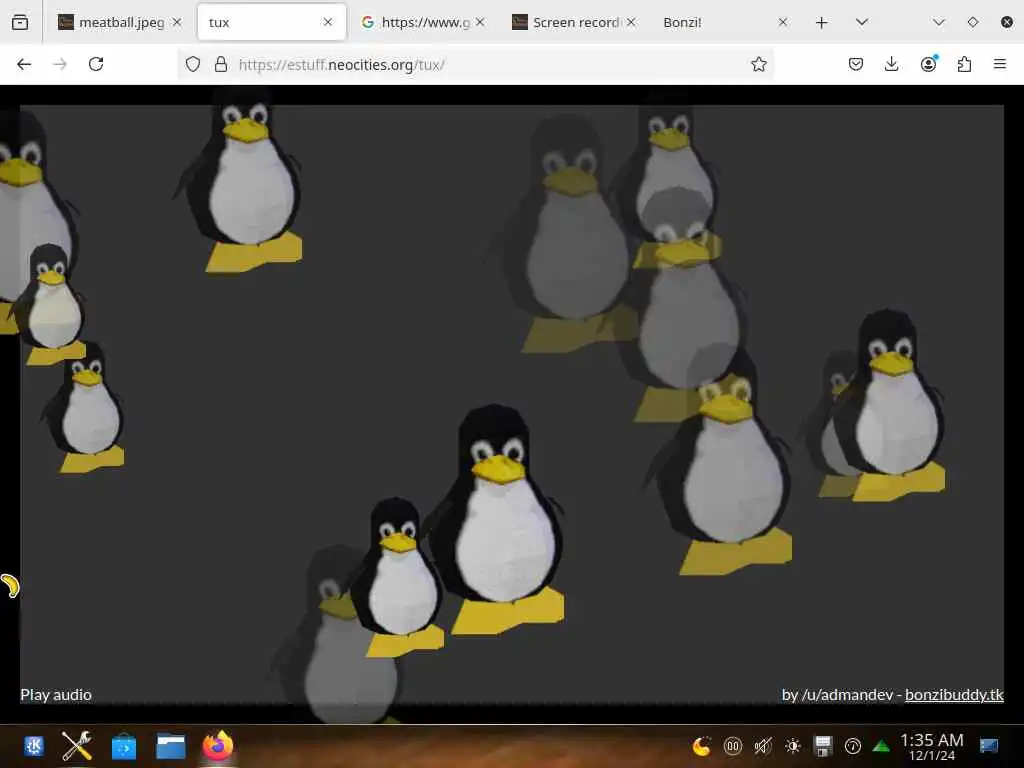
Task: Open a new tab with plus button
Action: [822, 22]
